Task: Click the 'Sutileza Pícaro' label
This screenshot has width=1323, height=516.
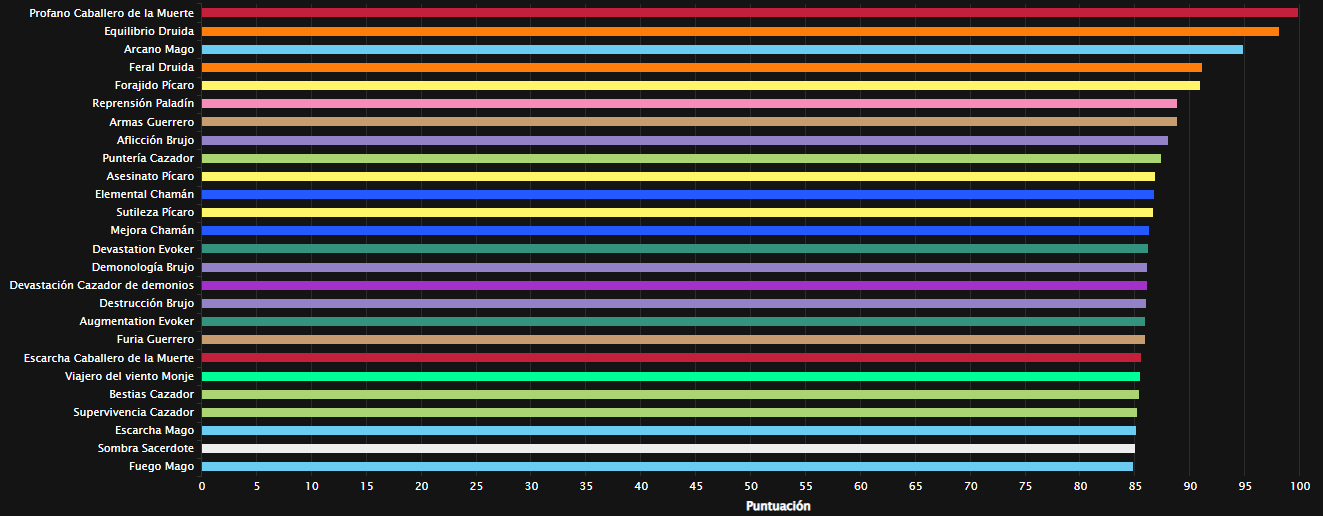Action: [x=155, y=212]
